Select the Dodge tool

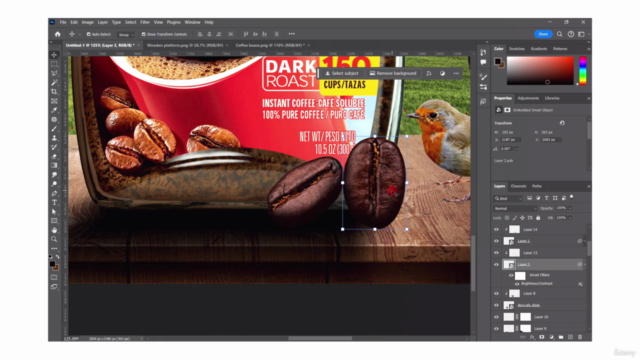tap(54, 184)
